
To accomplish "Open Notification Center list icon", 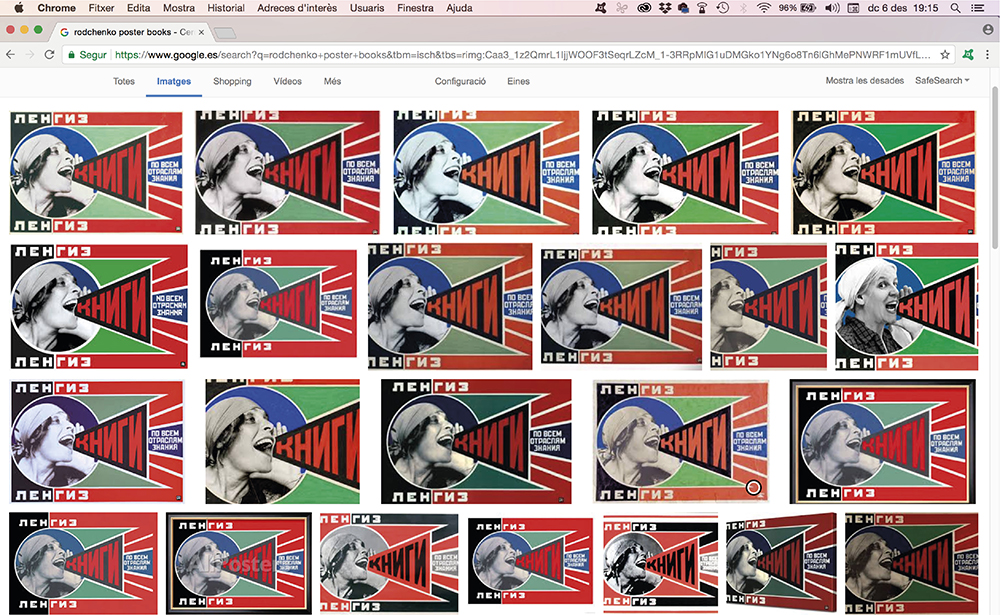I will 976,8.
